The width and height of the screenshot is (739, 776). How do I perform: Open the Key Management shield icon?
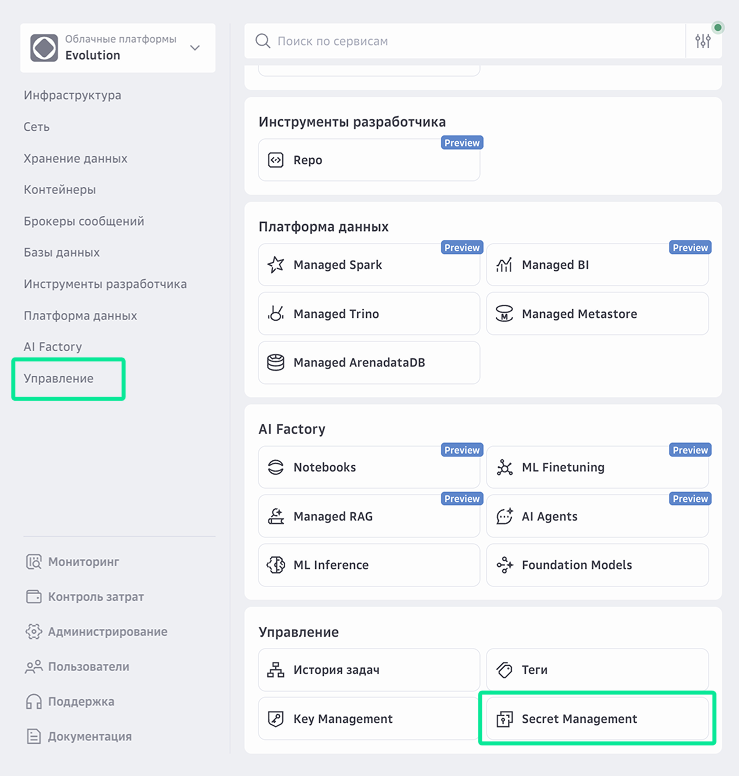(x=276, y=719)
